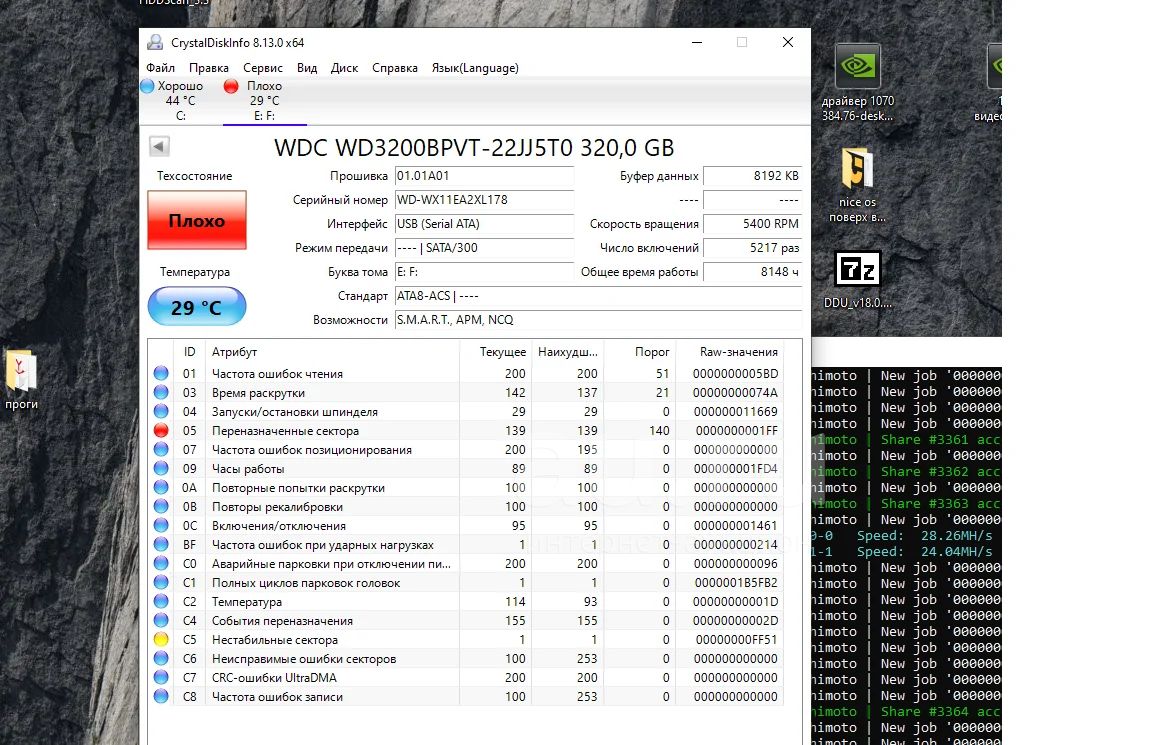
Task: Click the Интерфейс field USB (Serial ATA)
Action: click(x=484, y=224)
